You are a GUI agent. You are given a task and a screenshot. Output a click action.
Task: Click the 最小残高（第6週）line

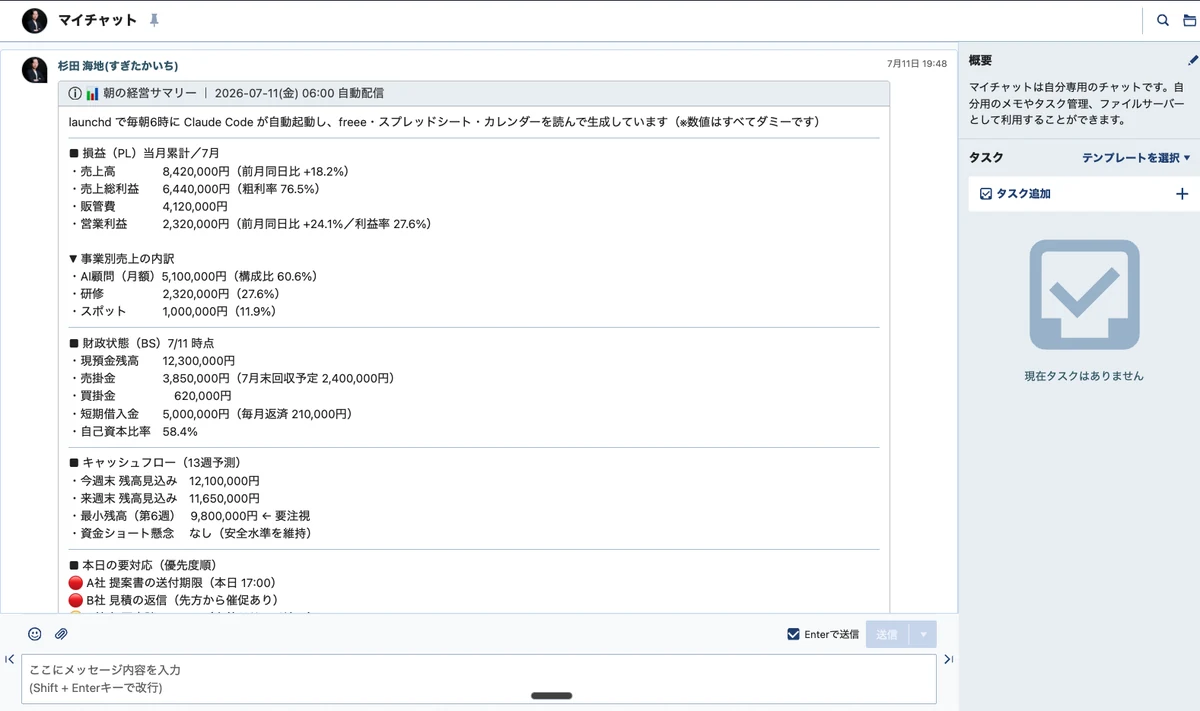pos(190,516)
